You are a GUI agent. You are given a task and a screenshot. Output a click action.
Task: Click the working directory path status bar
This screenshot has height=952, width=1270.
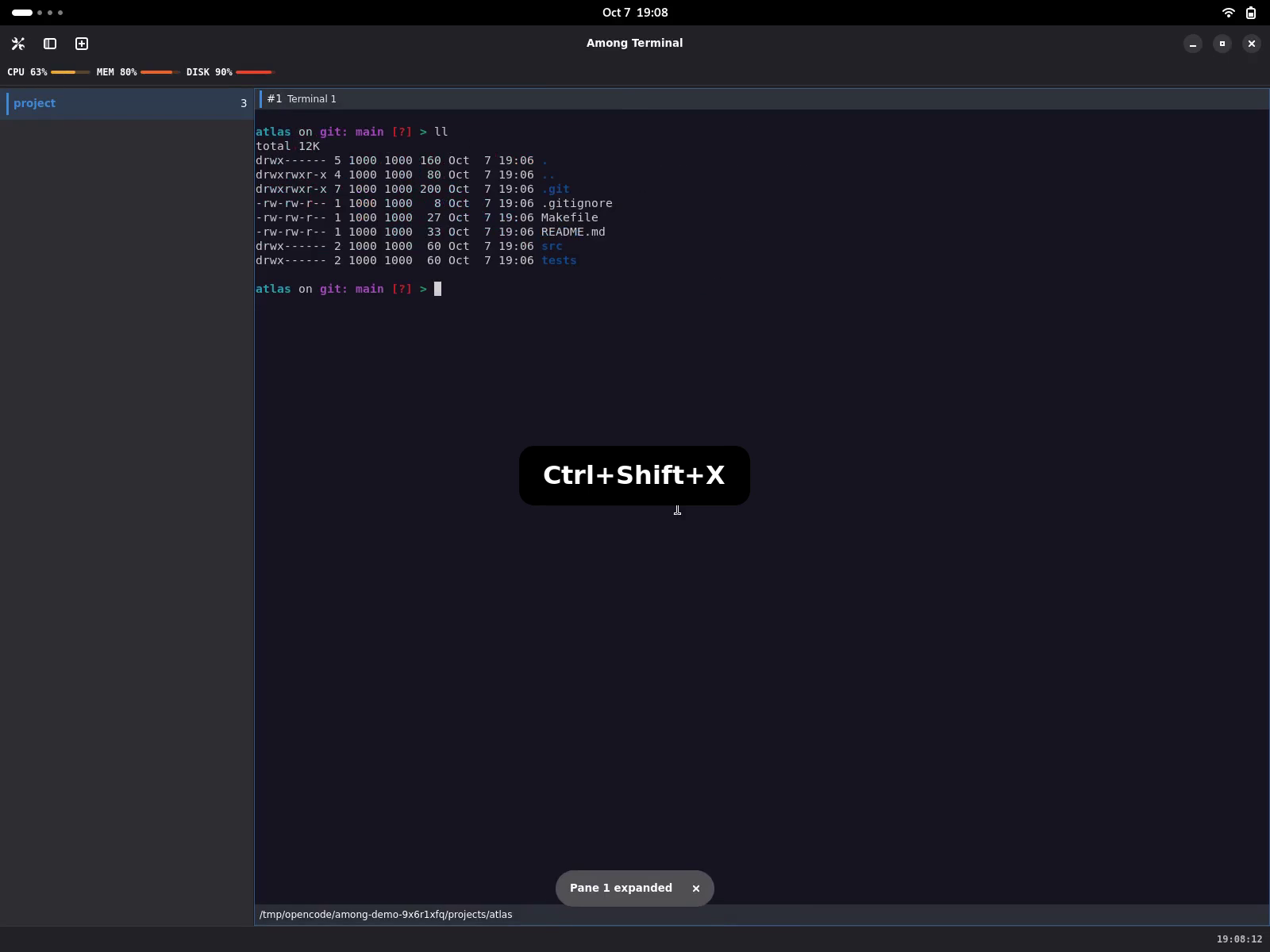coord(761,915)
